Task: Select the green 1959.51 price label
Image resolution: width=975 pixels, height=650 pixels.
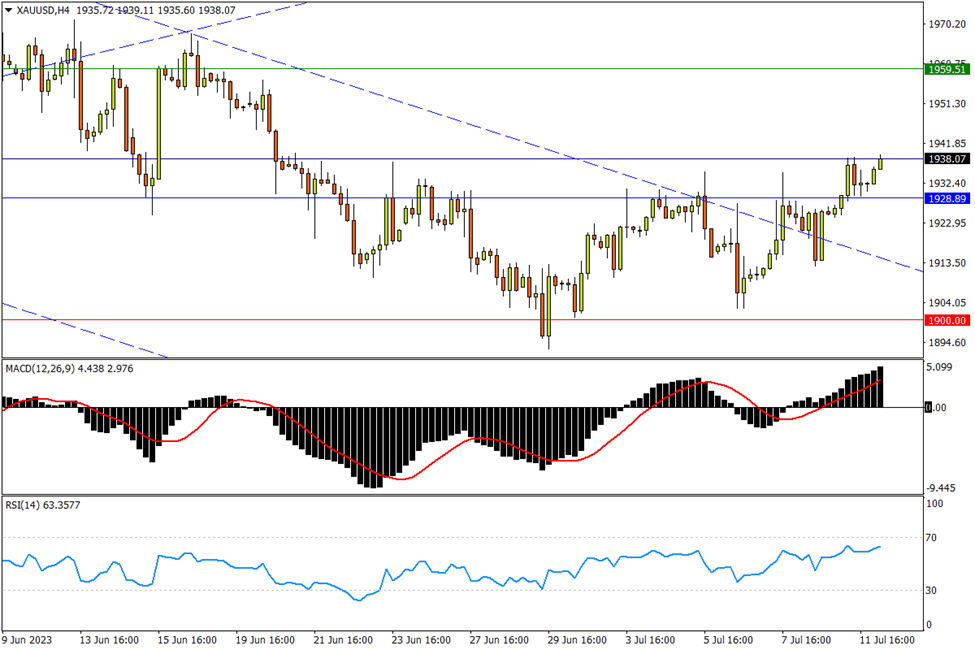Action: pos(946,69)
